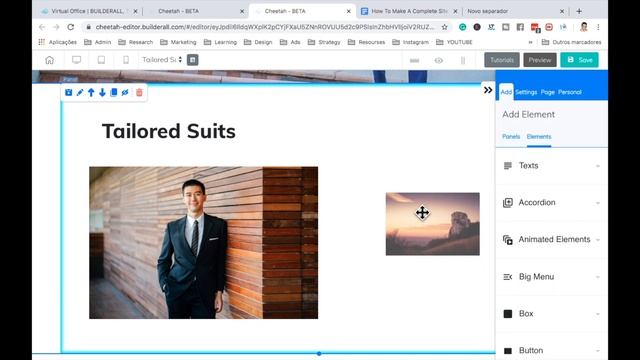Screen dimensions: 640x360
Task: Open the Tailored Suits page selector
Action: [x=162, y=60]
